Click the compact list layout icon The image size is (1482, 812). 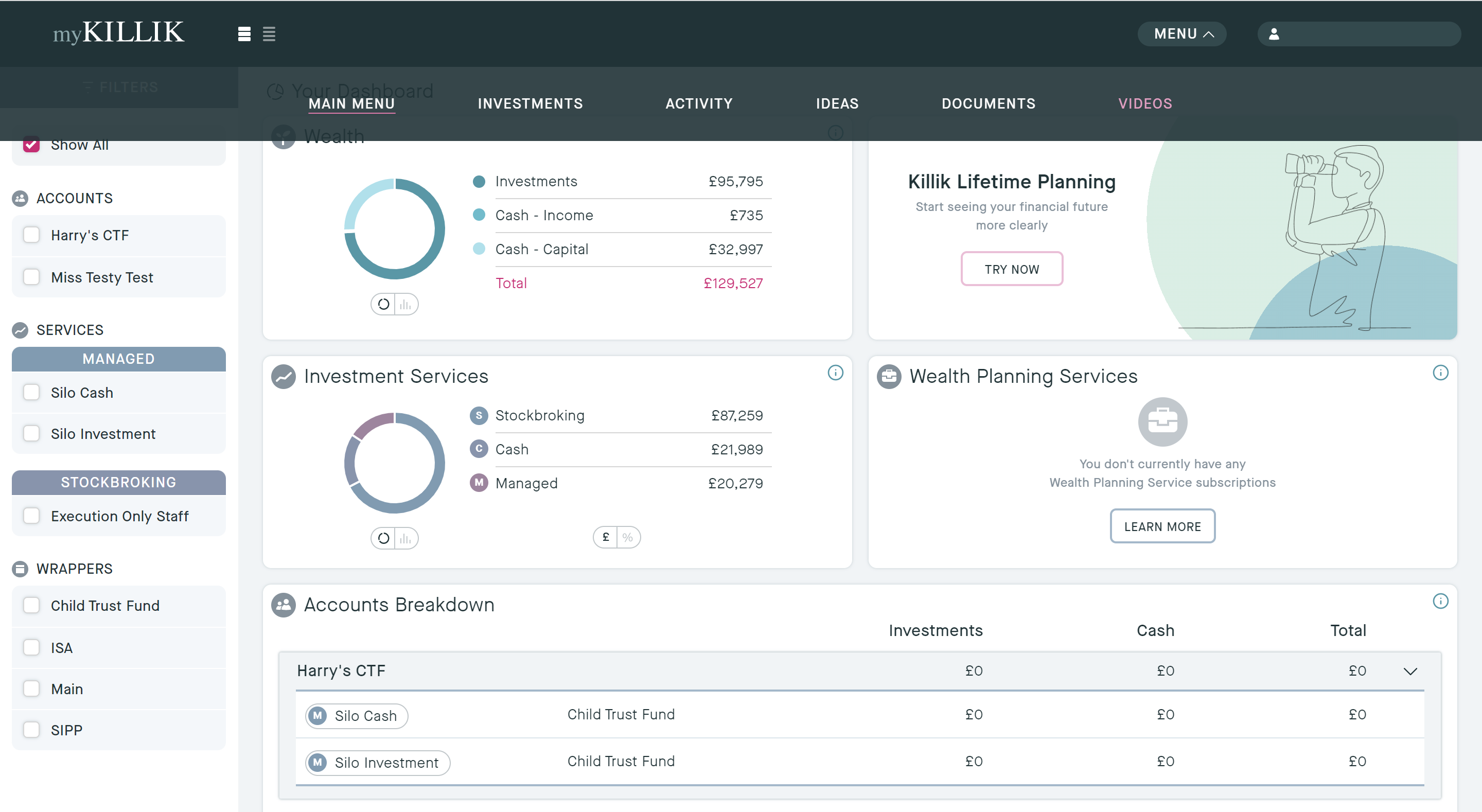(x=269, y=34)
